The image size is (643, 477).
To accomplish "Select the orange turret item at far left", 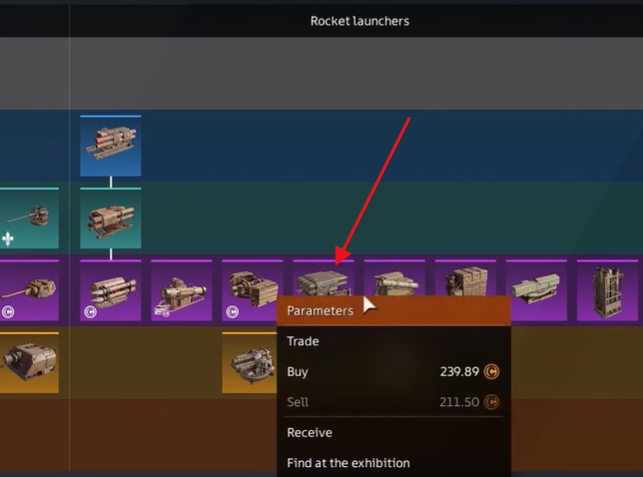I will (x=29, y=363).
